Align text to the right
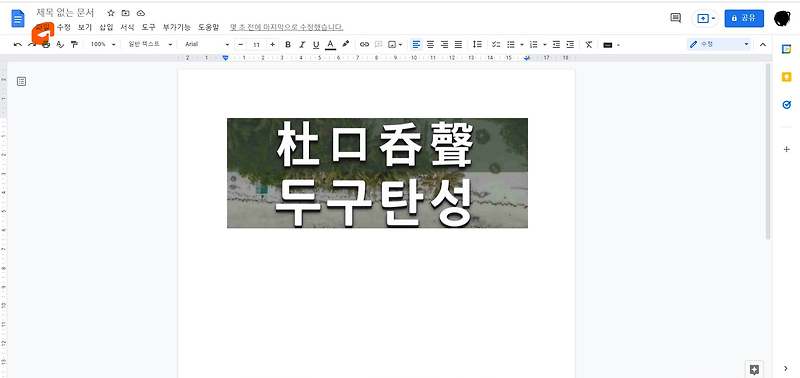The width and height of the screenshot is (800, 378). tap(444, 45)
